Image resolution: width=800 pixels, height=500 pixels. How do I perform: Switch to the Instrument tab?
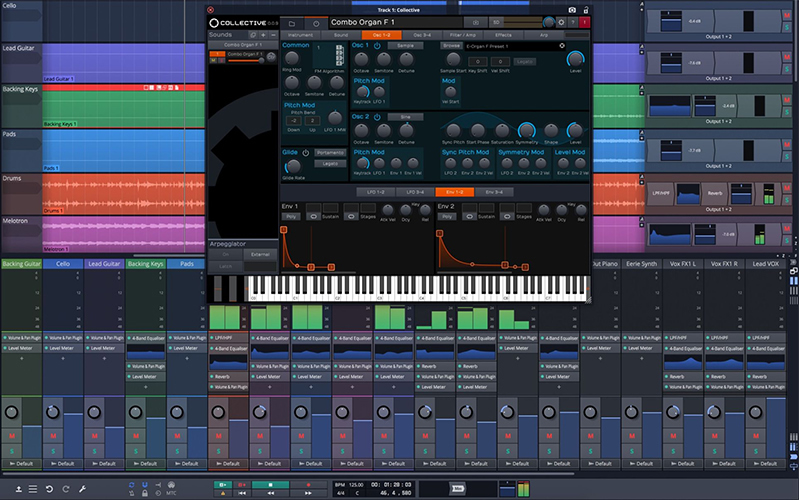click(x=301, y=35)
